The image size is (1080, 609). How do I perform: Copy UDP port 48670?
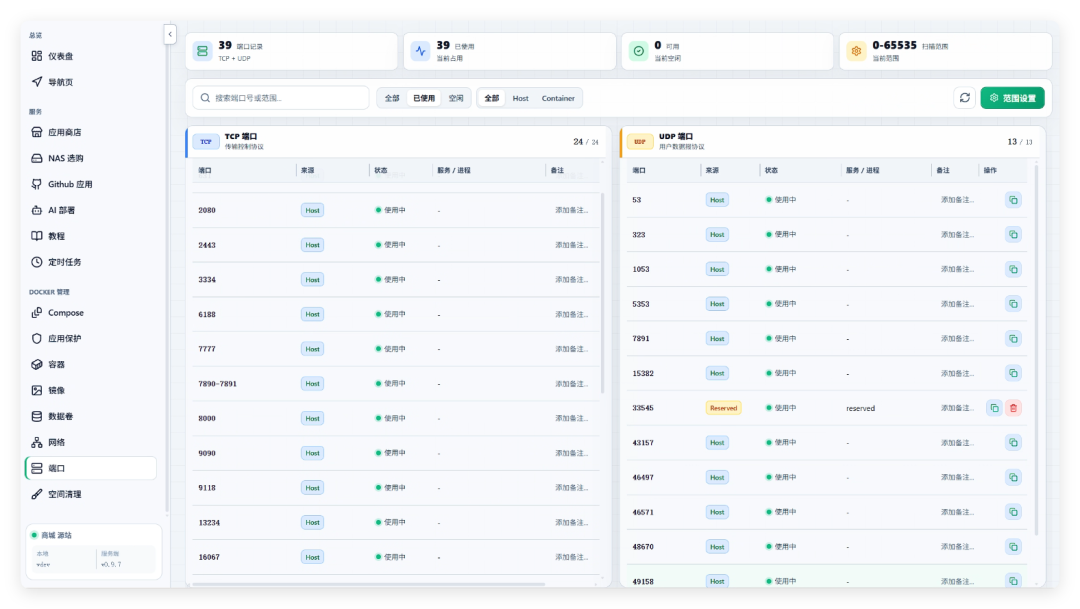(1013, 547)
